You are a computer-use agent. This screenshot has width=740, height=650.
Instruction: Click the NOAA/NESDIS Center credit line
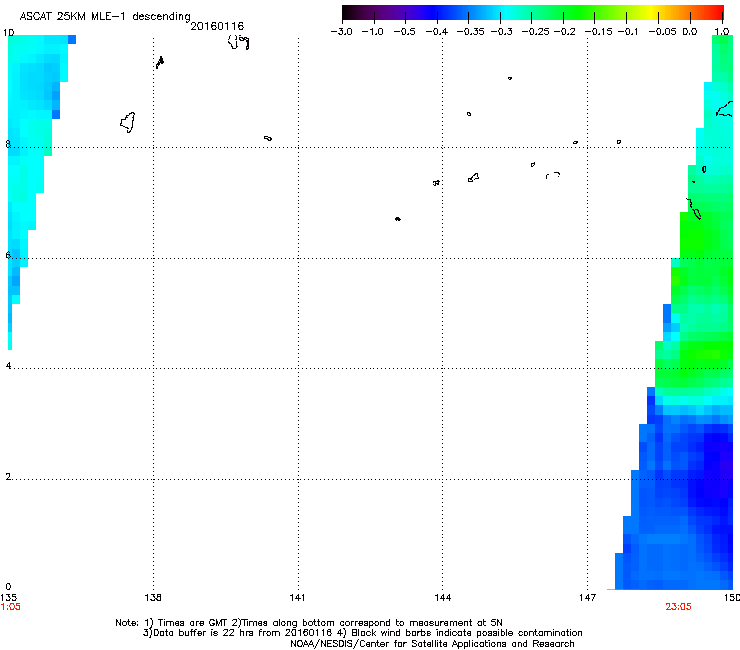[432, 643]
